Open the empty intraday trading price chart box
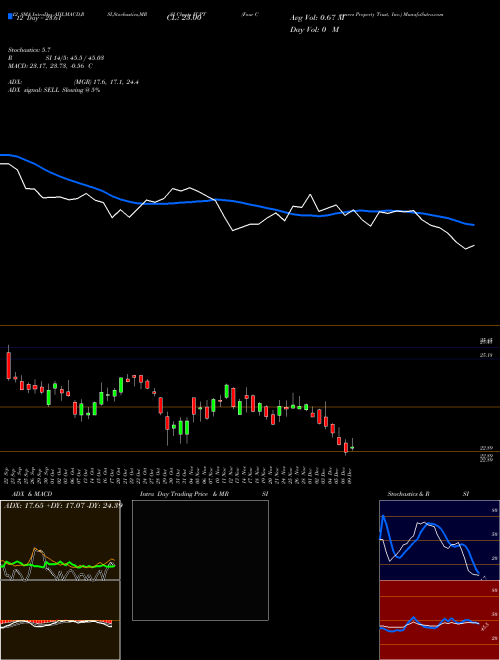The width and height of the screenshot is (500, 660). pyautogui.click(x=200, y=560)
